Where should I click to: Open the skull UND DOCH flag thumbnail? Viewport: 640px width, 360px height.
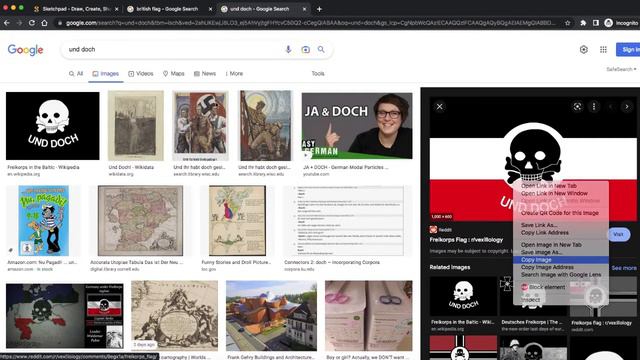[52, 126]
